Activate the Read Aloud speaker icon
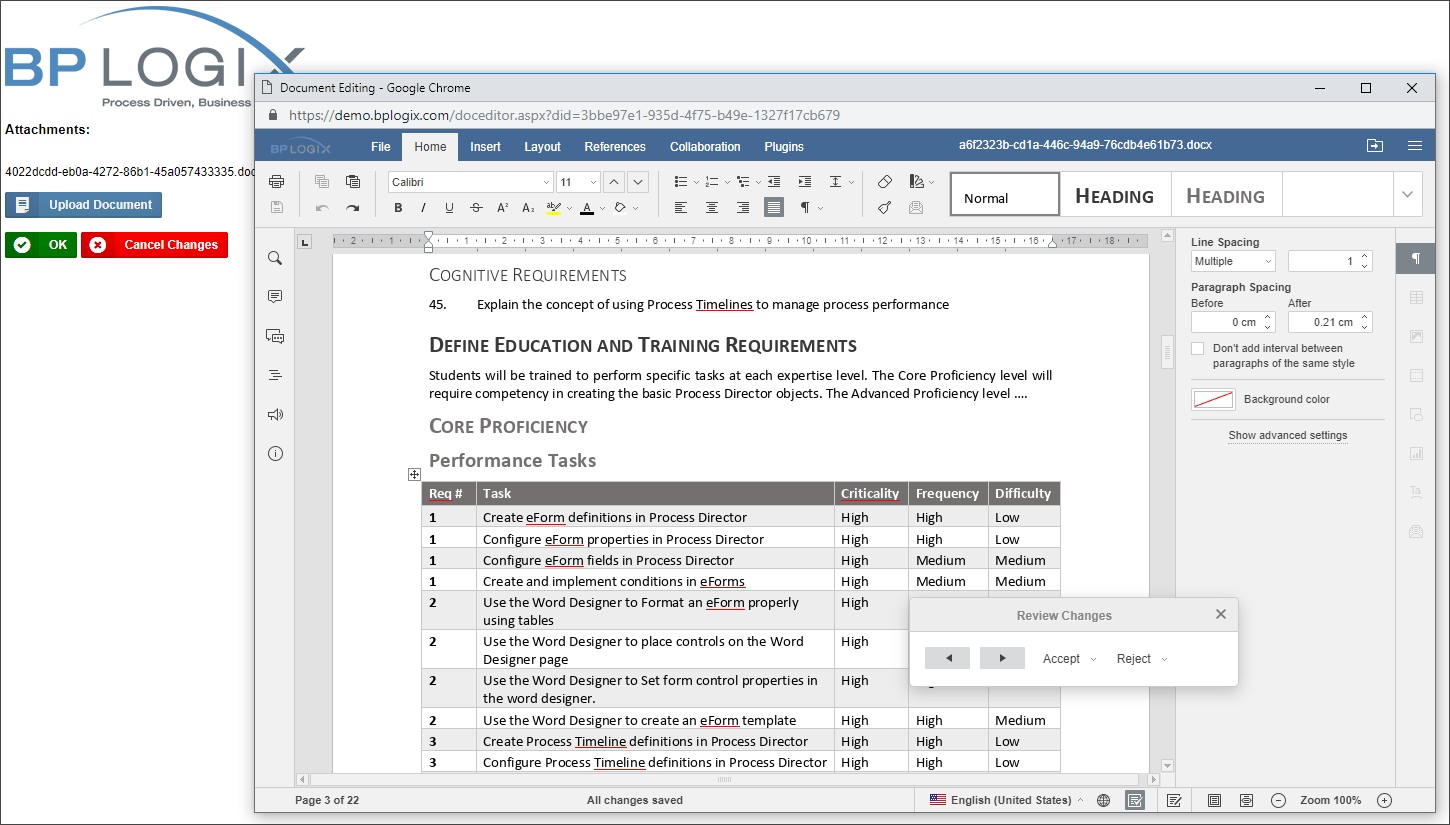This screenshot has width=1450, height=825. (275, 414)
